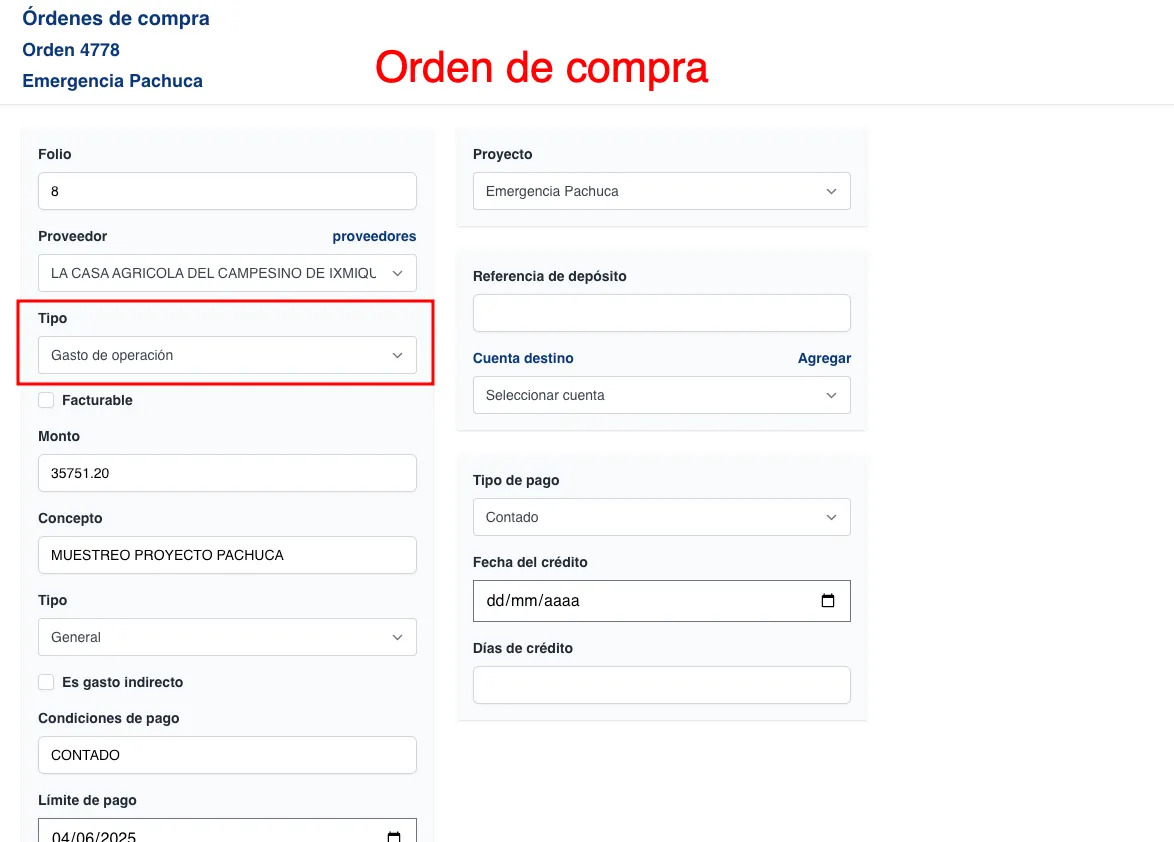
Task: Go to Órdenes de compra breadcrumb
Action: pos(116,18)
